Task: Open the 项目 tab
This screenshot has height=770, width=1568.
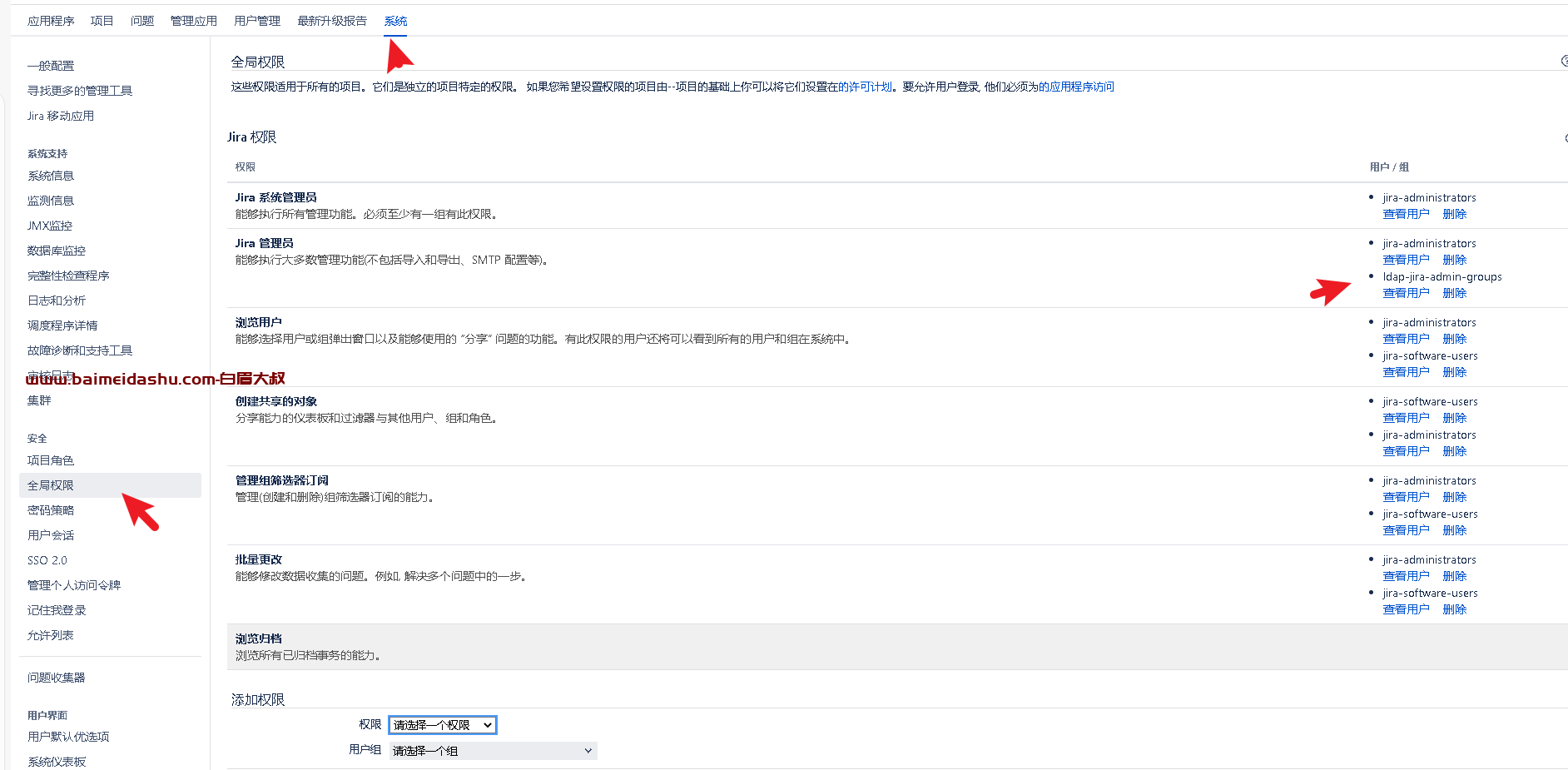Action: pos(102,21)
